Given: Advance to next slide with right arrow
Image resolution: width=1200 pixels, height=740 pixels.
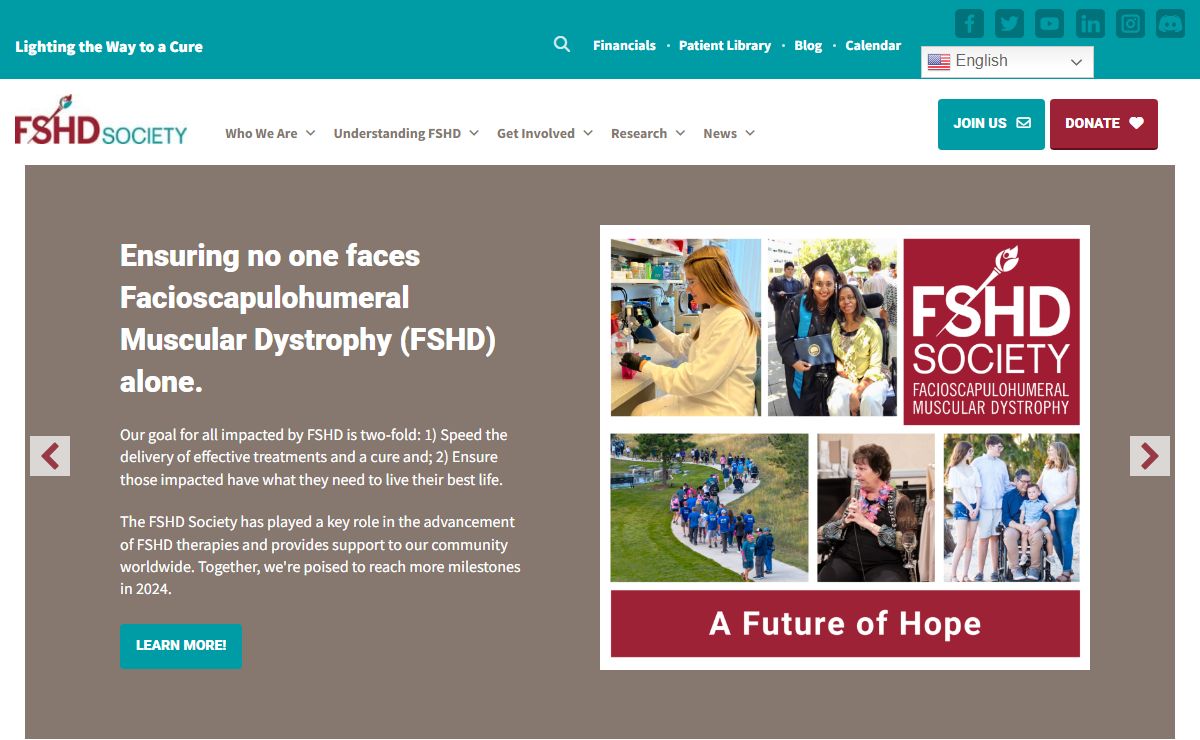Looking at the screenshot, I should pos(1150,456).
